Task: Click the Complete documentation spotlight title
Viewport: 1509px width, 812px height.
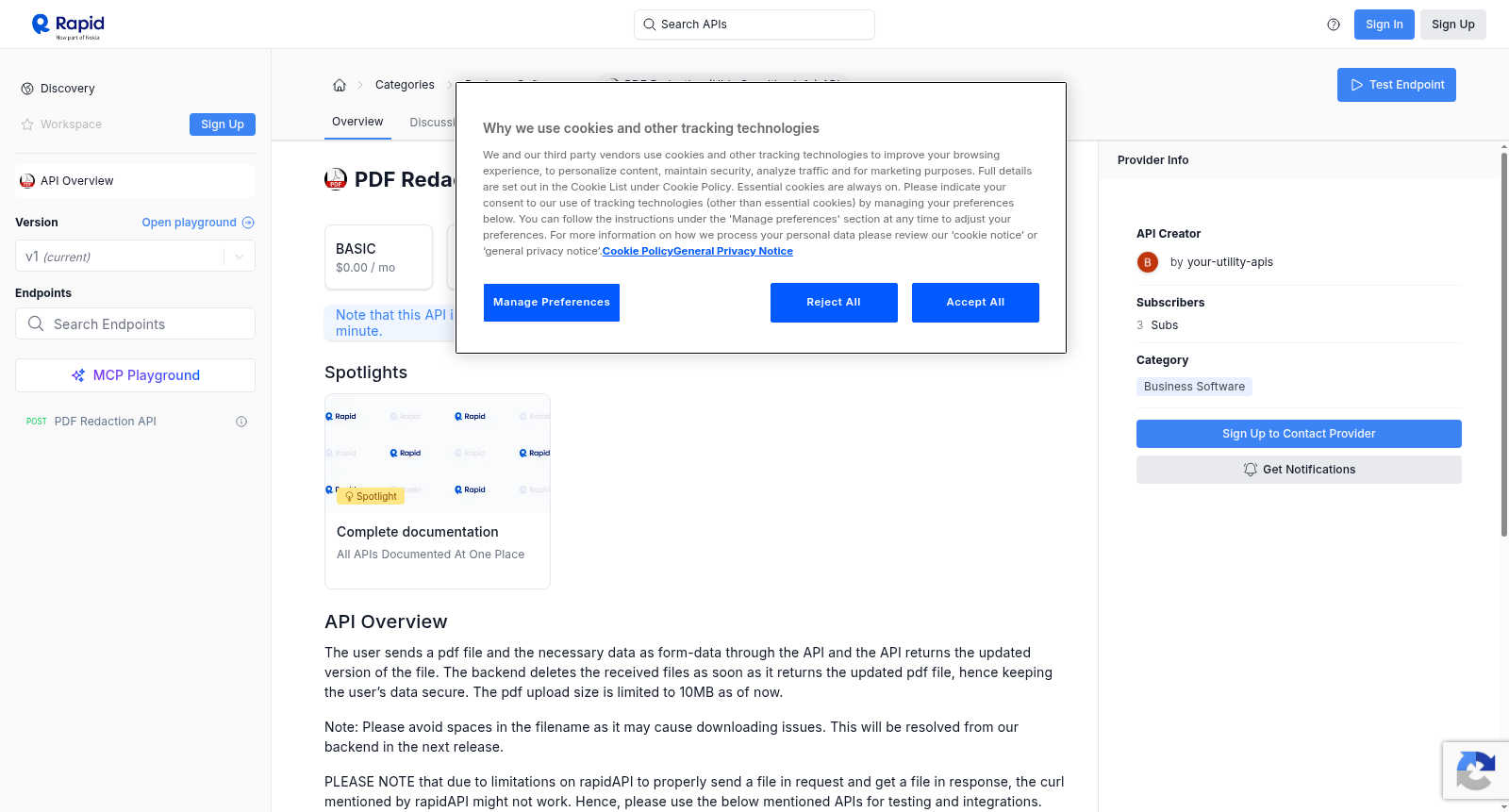Action: point(417,532)
